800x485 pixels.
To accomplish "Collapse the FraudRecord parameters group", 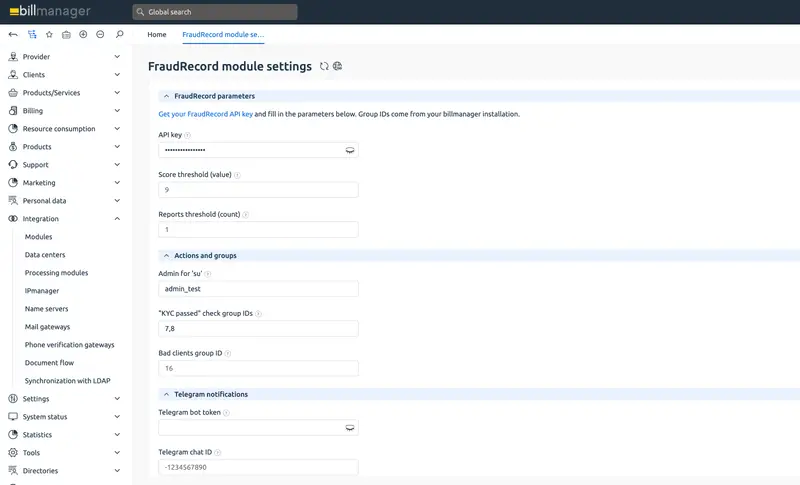I will point(166,96).
